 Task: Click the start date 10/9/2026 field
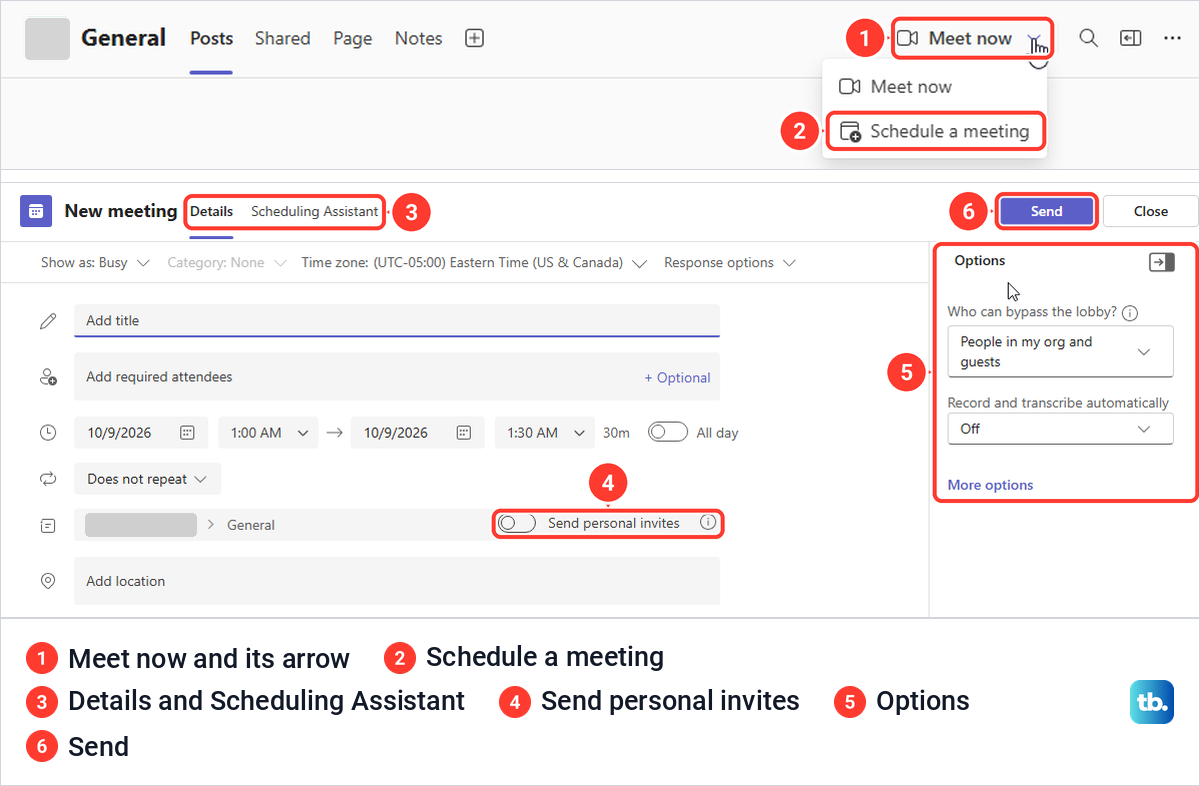point(140,433)
